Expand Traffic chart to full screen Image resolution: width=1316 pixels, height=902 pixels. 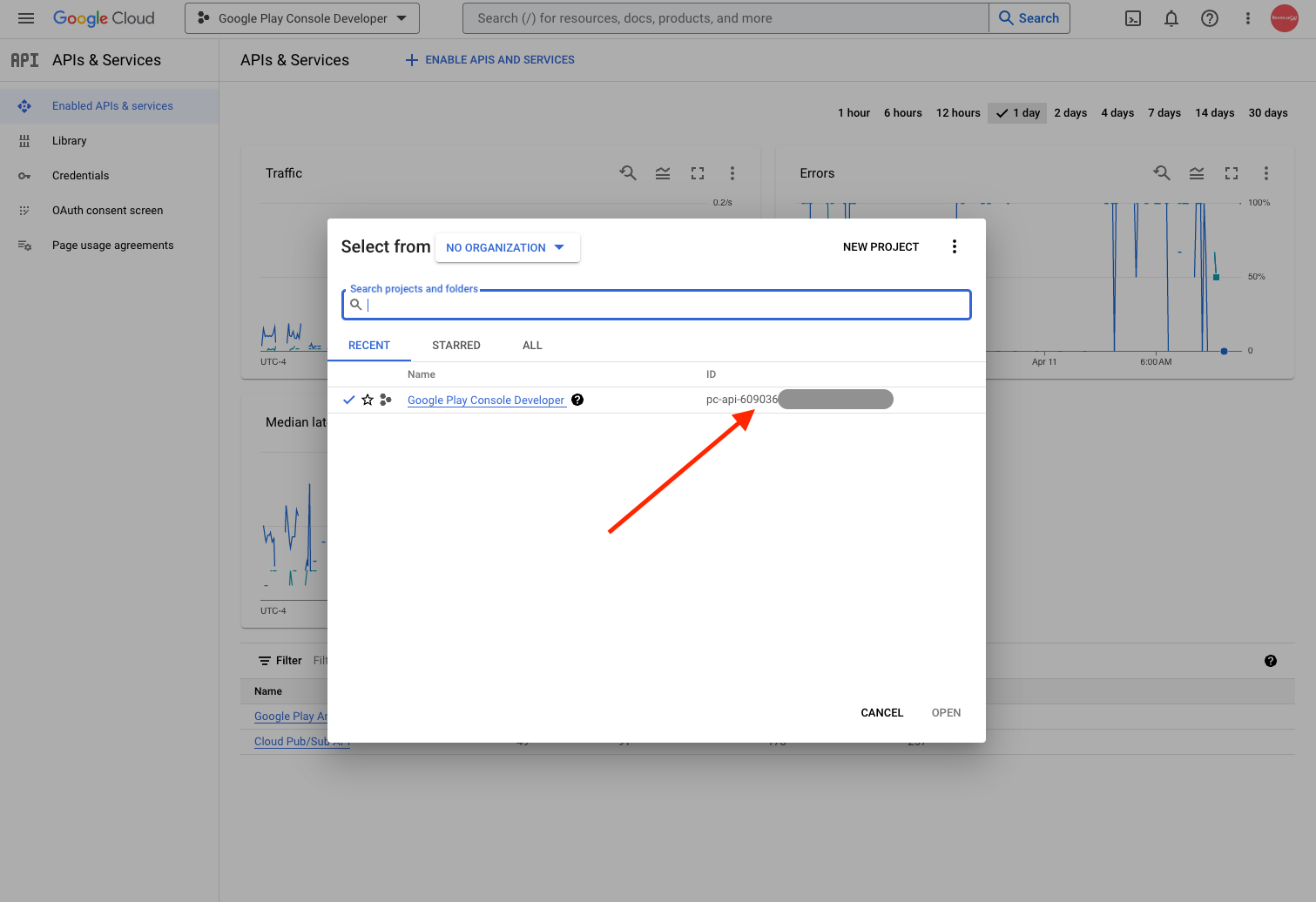coord(698,173)
